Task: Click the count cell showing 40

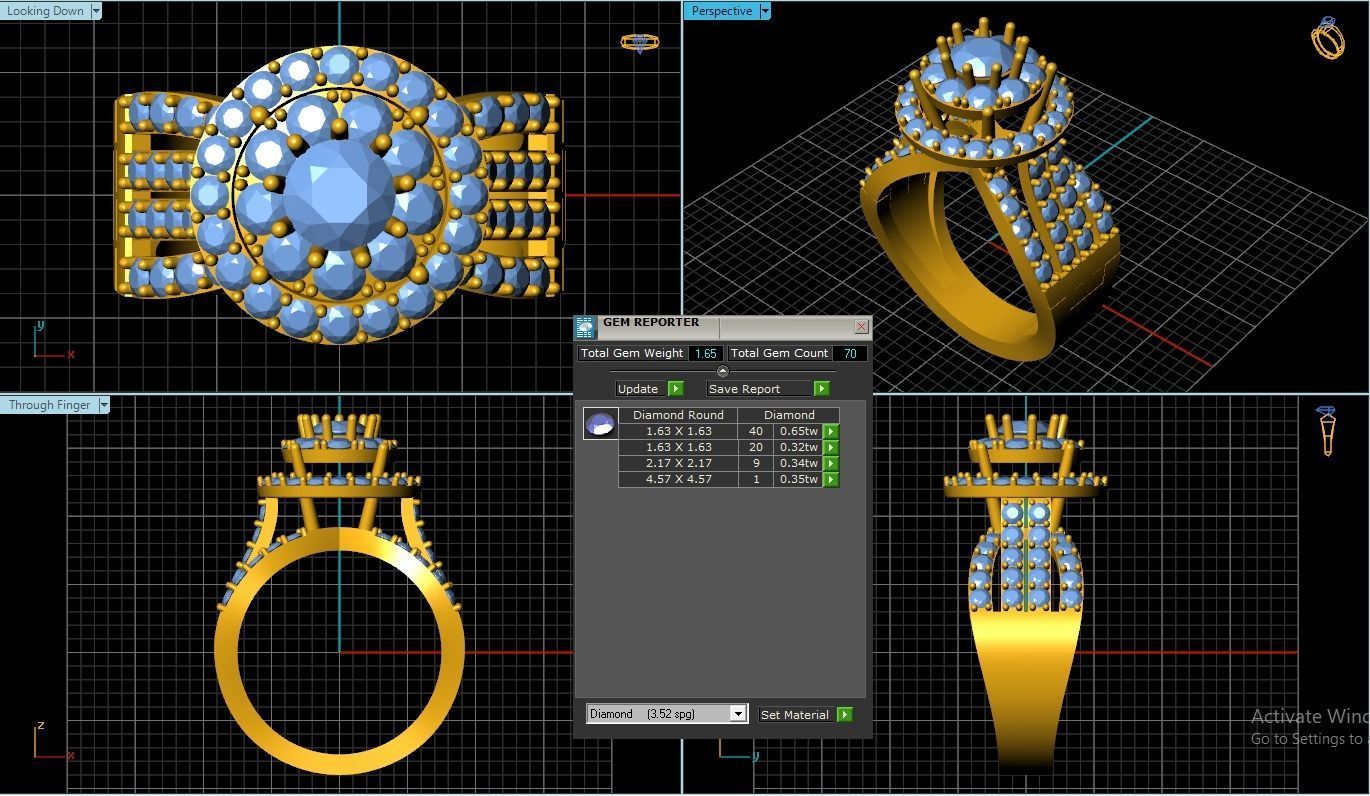Action: point(756,431)
